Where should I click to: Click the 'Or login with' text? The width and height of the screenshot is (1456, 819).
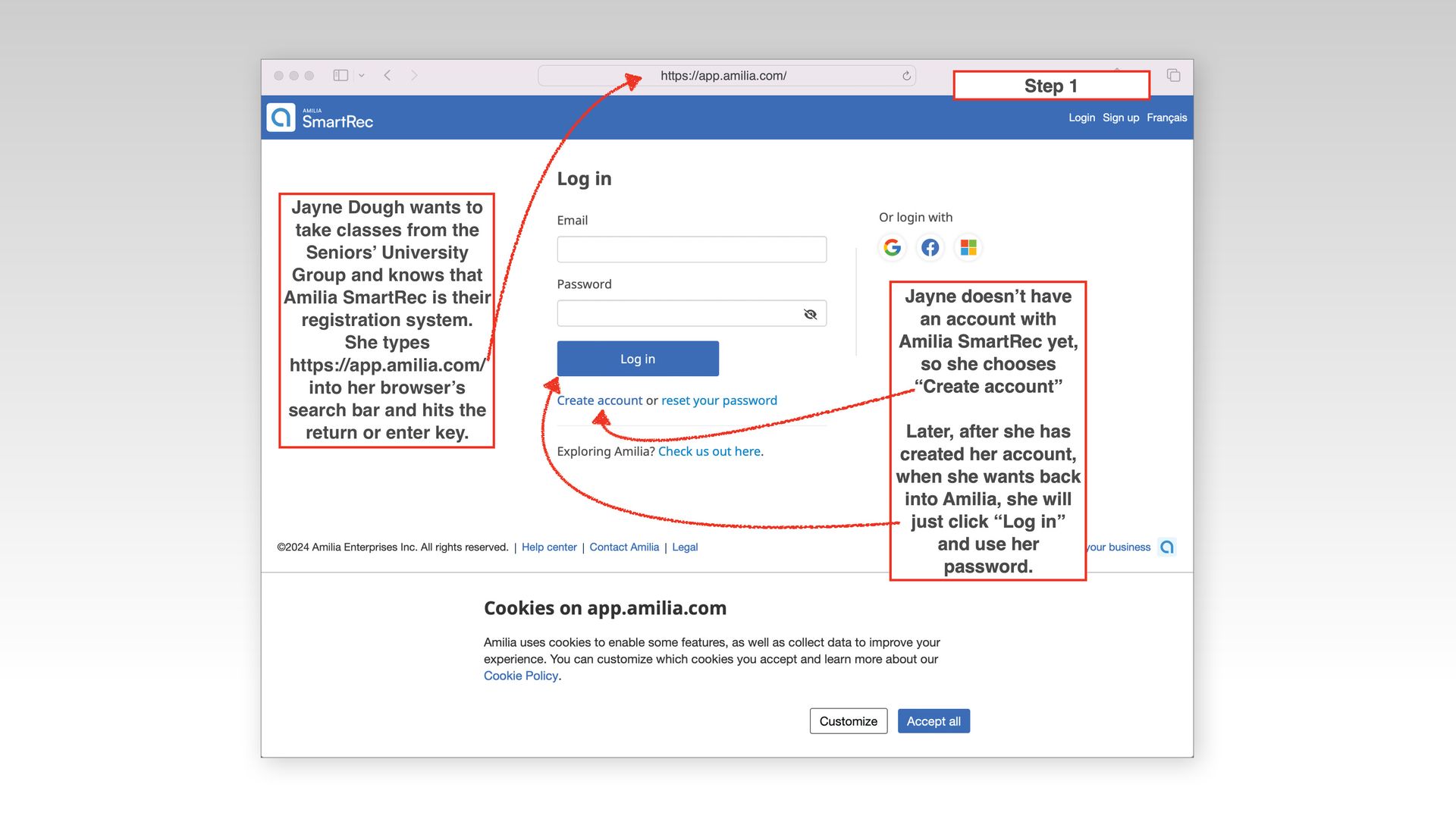pos(915,217)
